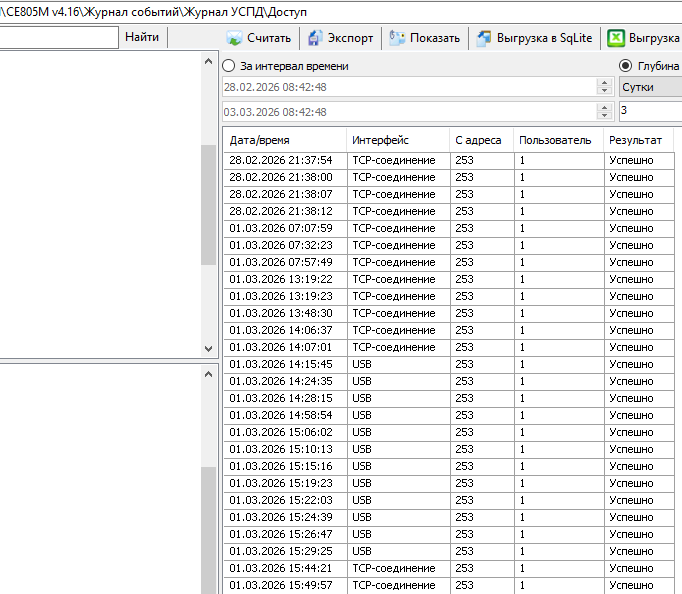
Task: Sort by Дата/время column header
Action: 285,140
